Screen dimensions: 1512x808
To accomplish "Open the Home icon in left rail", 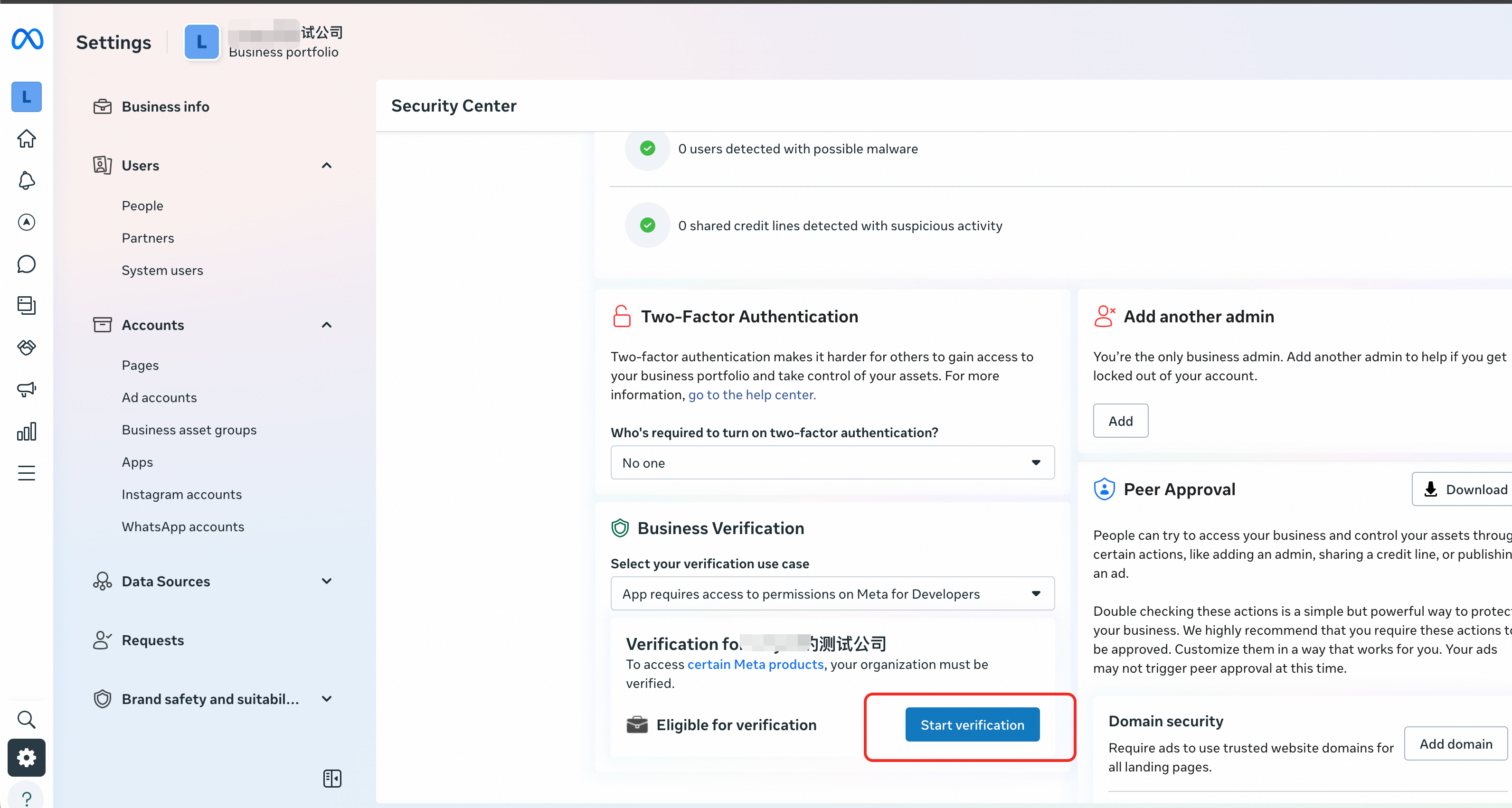I will (x=27, y=139).
